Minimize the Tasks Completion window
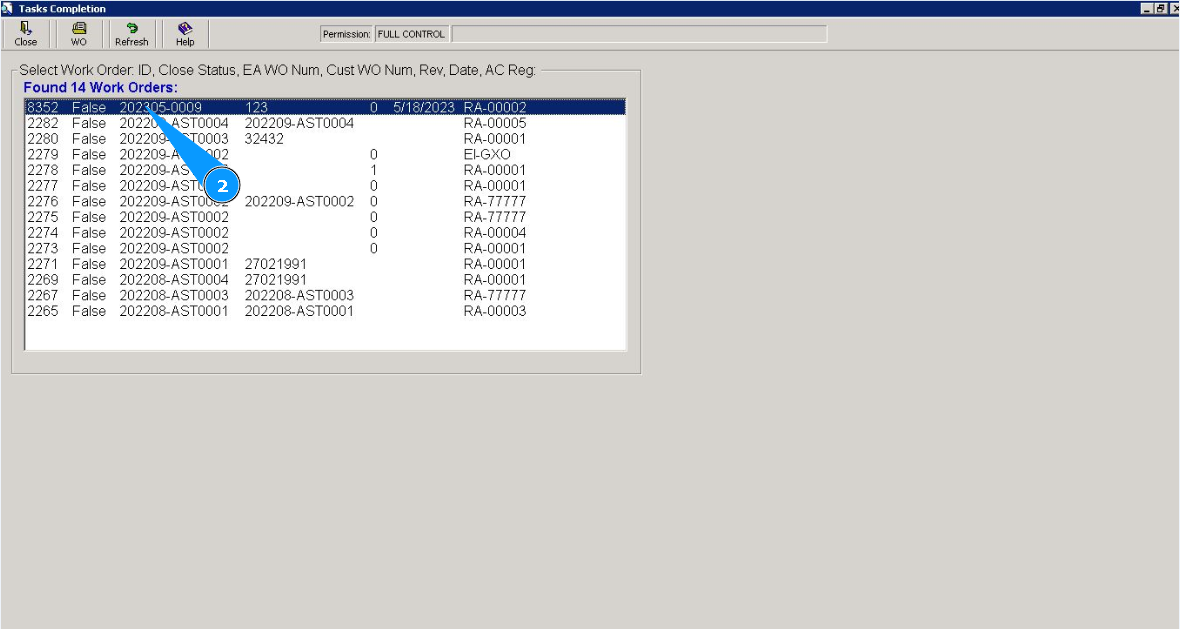The height and width of the screenshot is (629, 1180). (1147, 8)
